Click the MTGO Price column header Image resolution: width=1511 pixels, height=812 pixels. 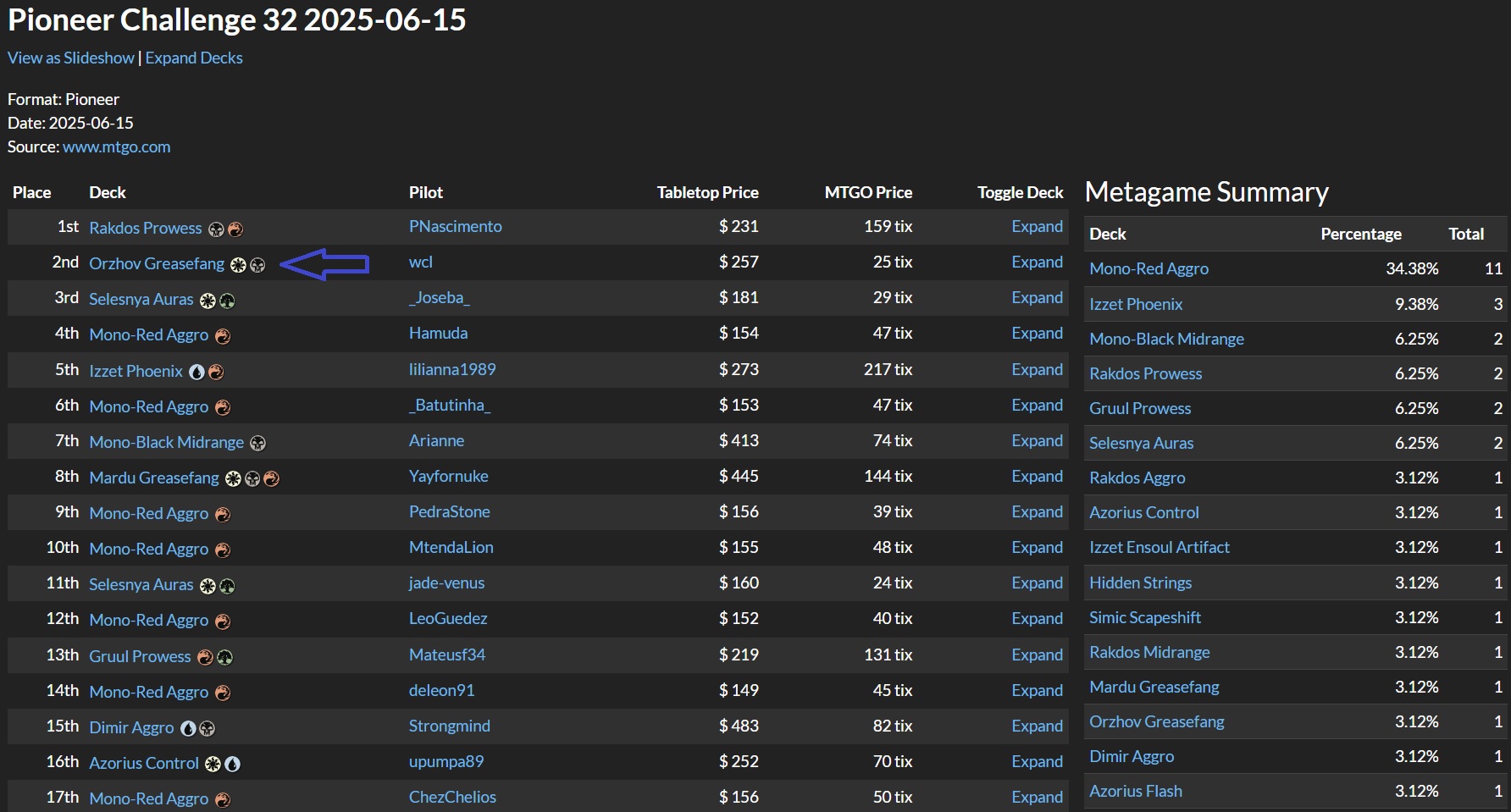click(x=868, y=192)
